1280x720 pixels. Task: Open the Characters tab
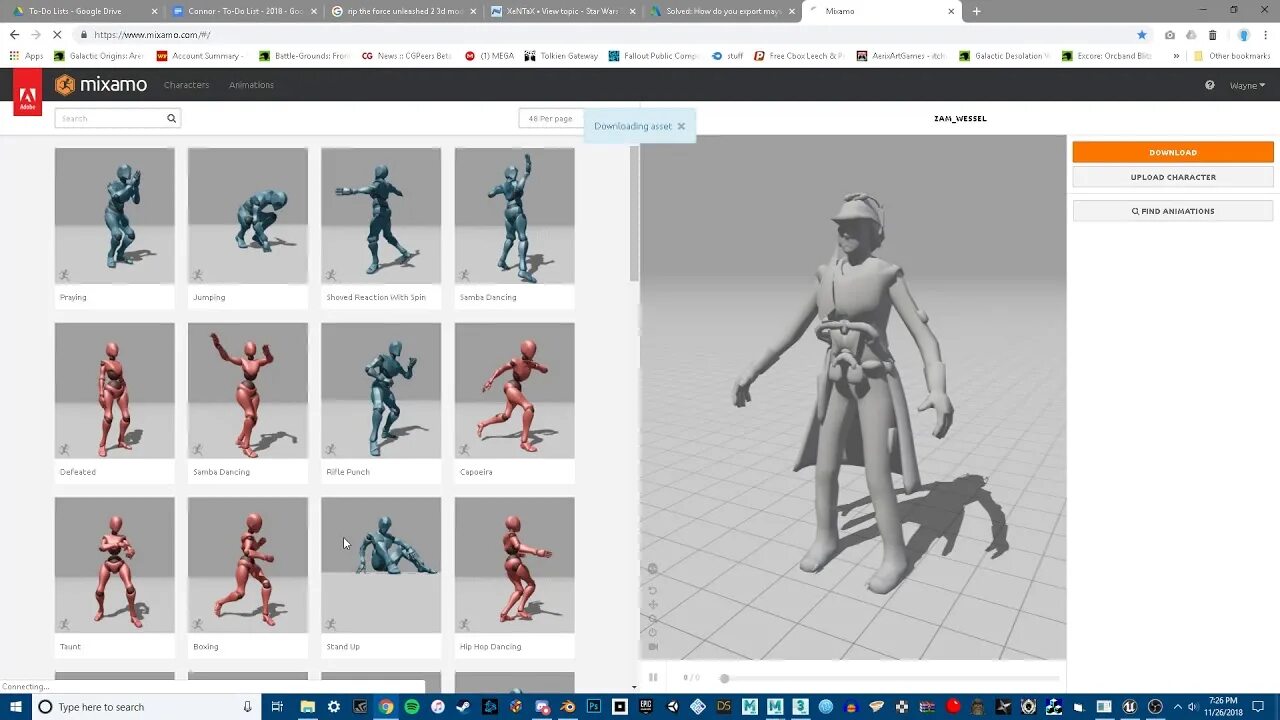(186, 85)
